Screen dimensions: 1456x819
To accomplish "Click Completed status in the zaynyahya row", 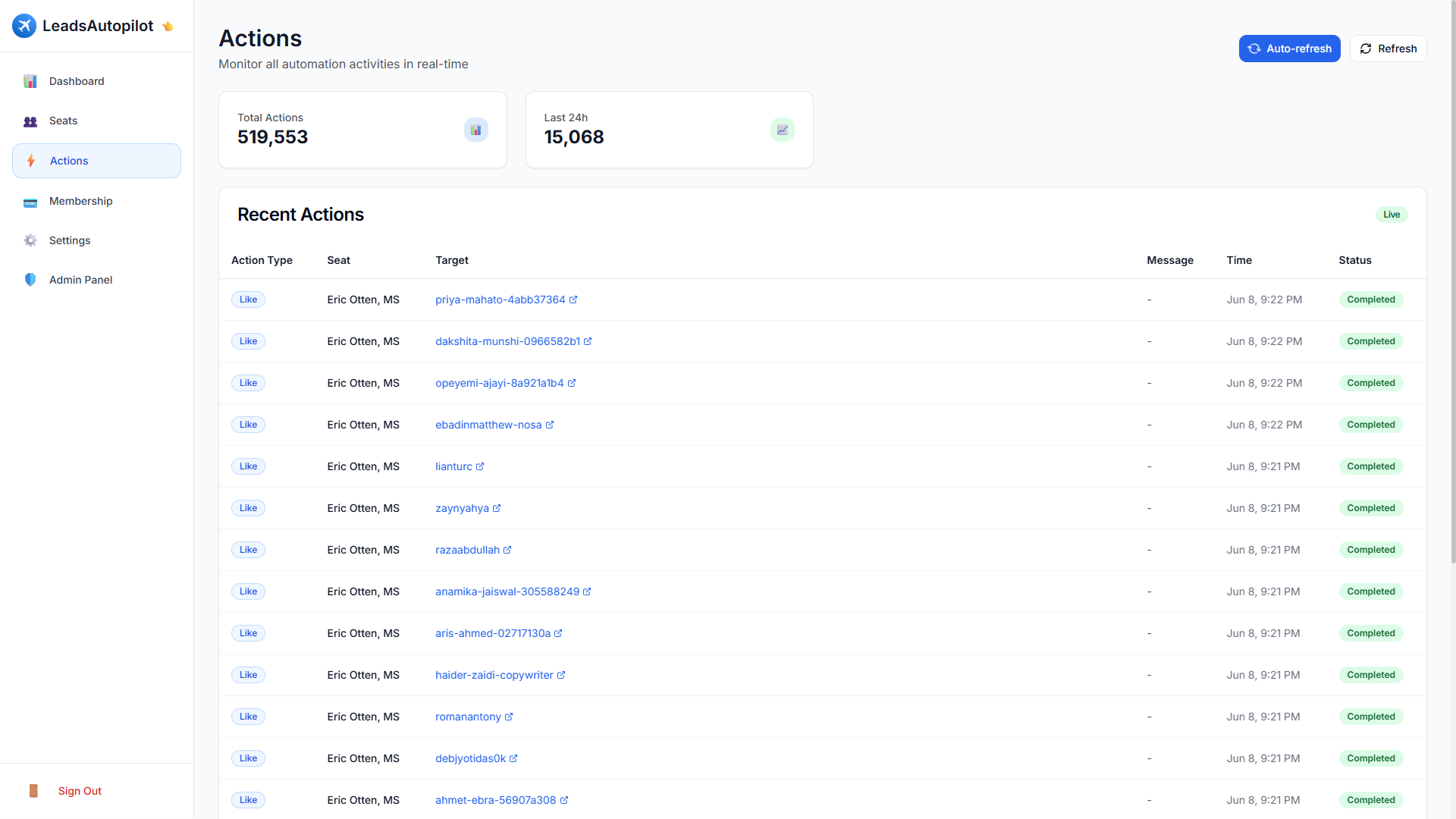I will coord(1371,508).
